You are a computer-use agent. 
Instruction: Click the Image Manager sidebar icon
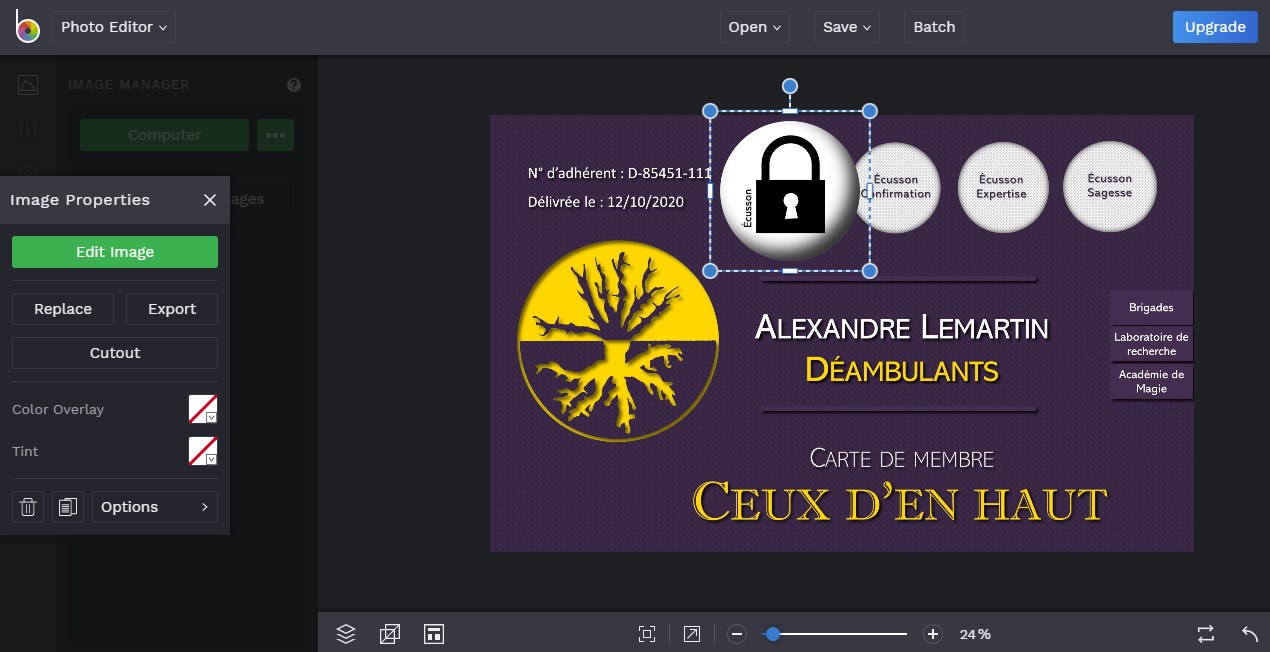(x=28, y=85)
